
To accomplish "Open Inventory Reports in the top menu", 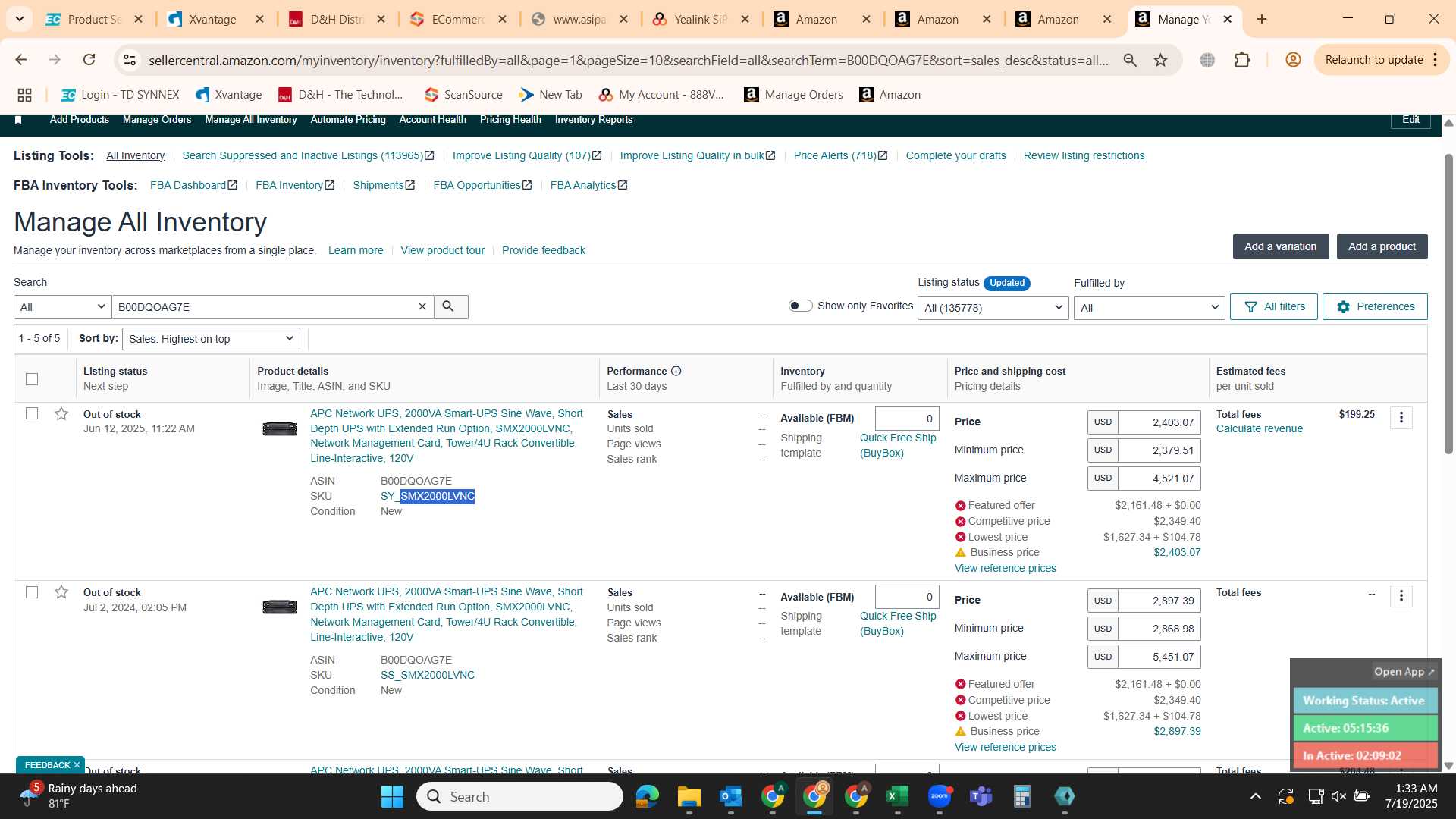I will click(594, 120).
